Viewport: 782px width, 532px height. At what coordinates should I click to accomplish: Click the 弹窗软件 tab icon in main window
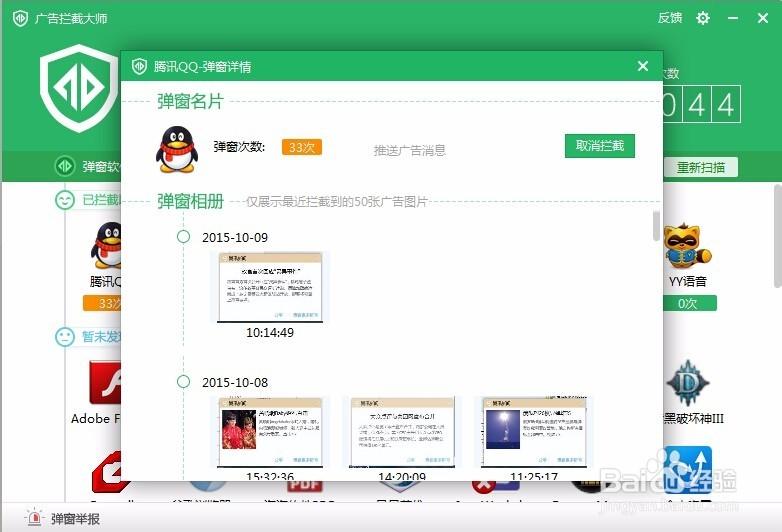coord(65,166)
